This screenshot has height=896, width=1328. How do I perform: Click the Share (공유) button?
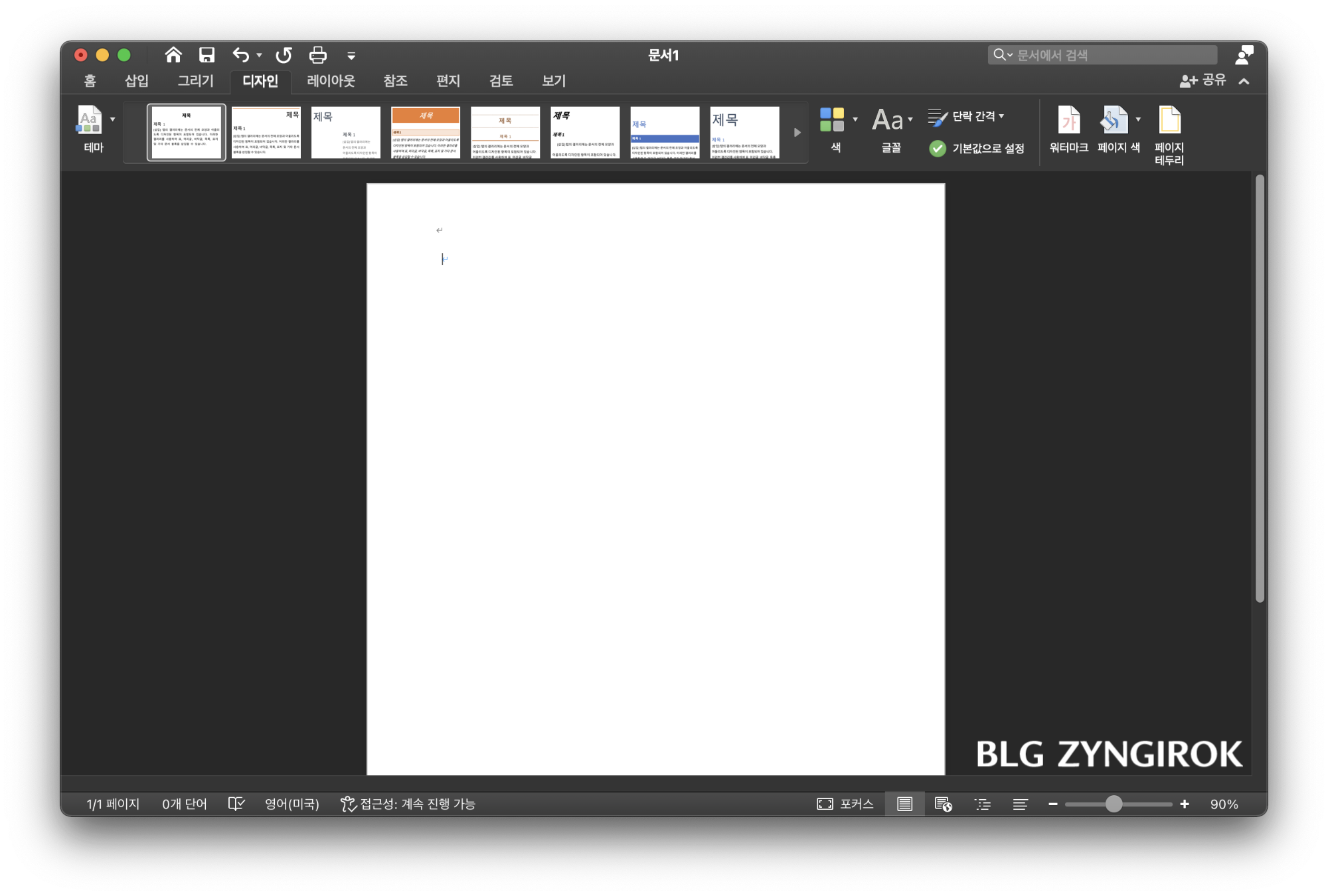pos(1203,80)
